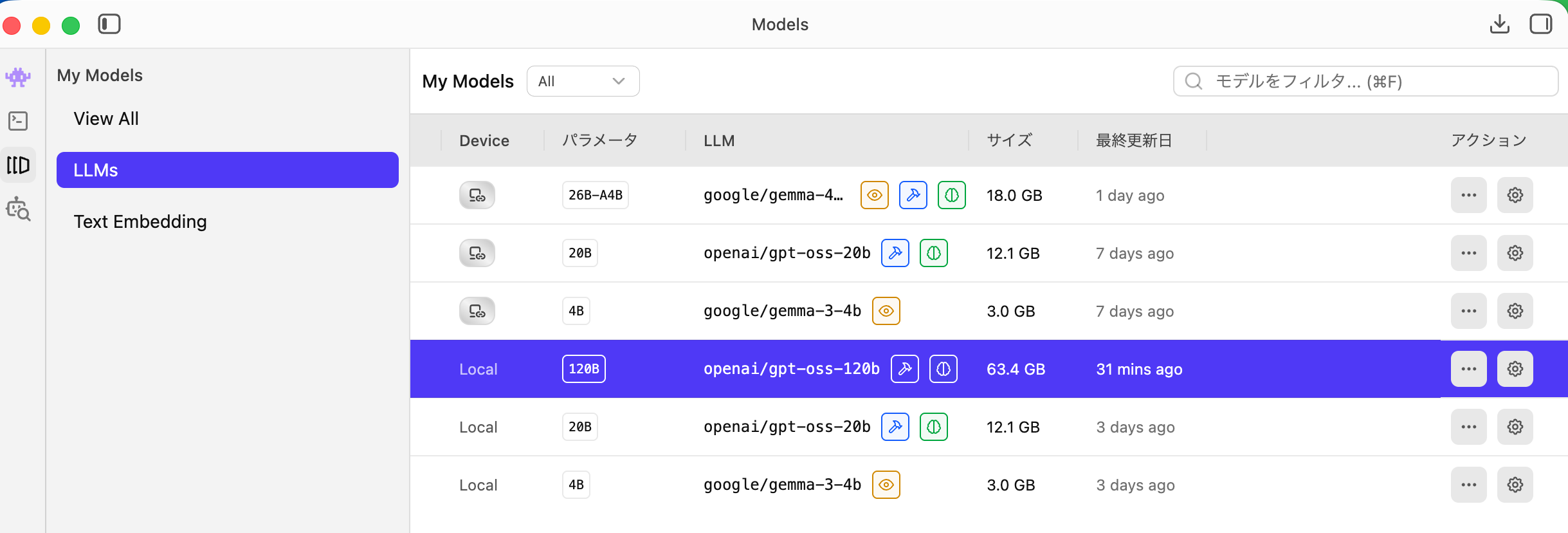
Task: Click the Downloads icon in title bar
Action: 1499,24
